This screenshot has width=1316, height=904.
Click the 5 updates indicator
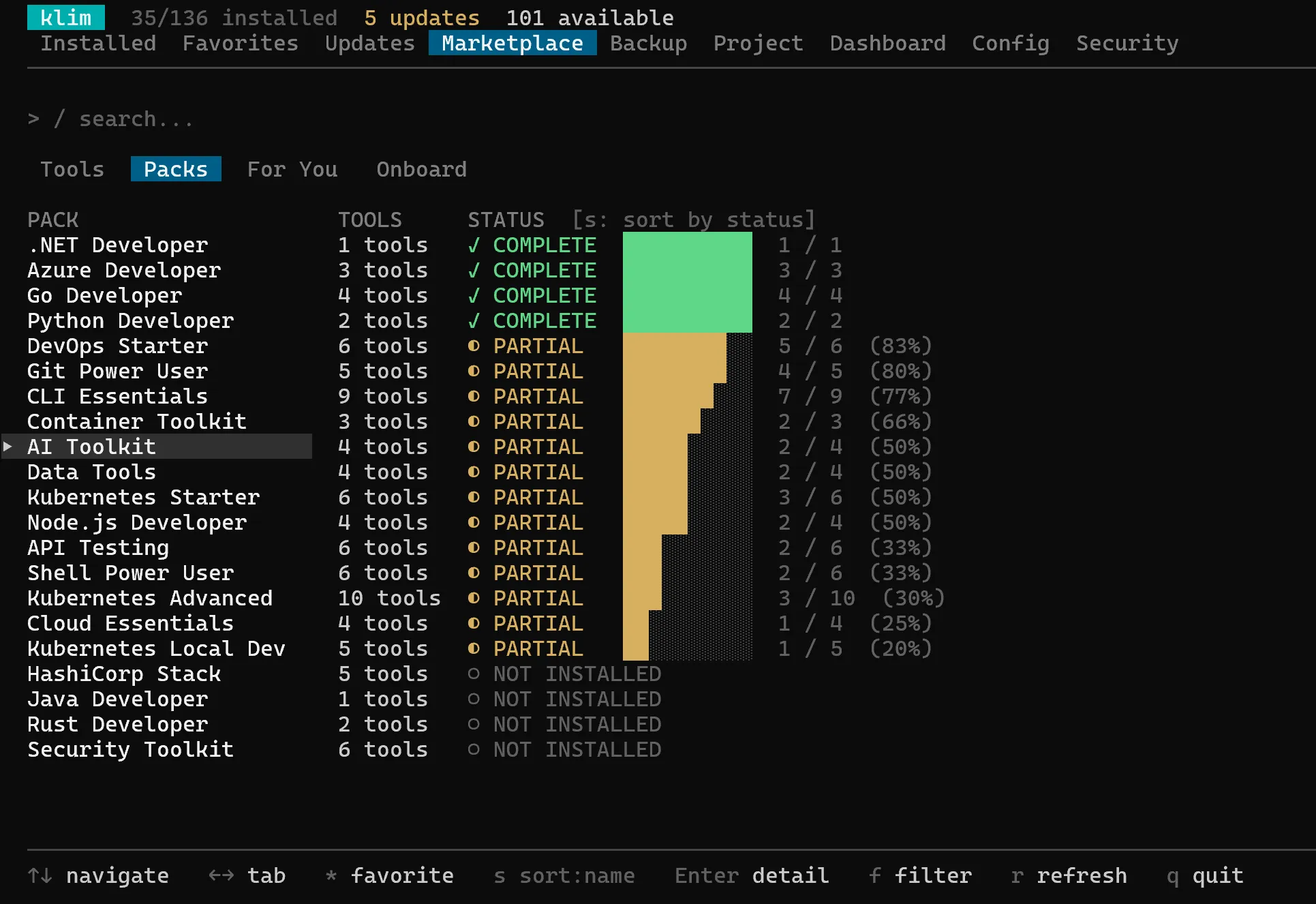click(422, 18)
